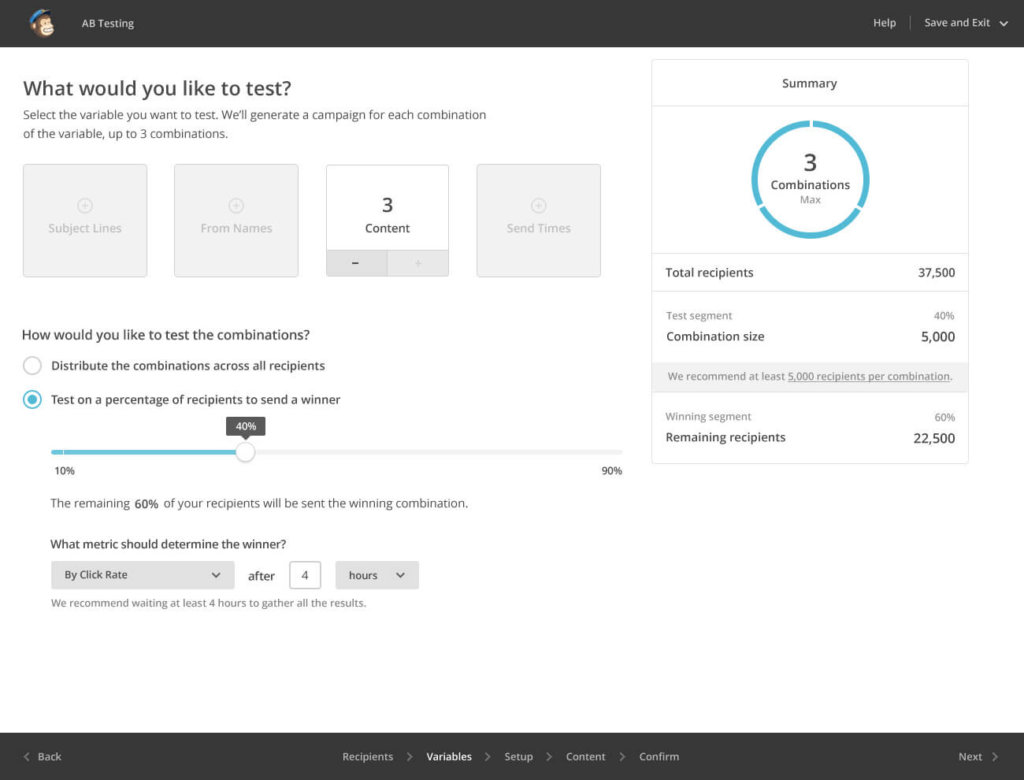Screen dimensions: 1024x780
Task: Open the winner metric dropdown showing By Click Rate
Action: click(x=142, y=575)
